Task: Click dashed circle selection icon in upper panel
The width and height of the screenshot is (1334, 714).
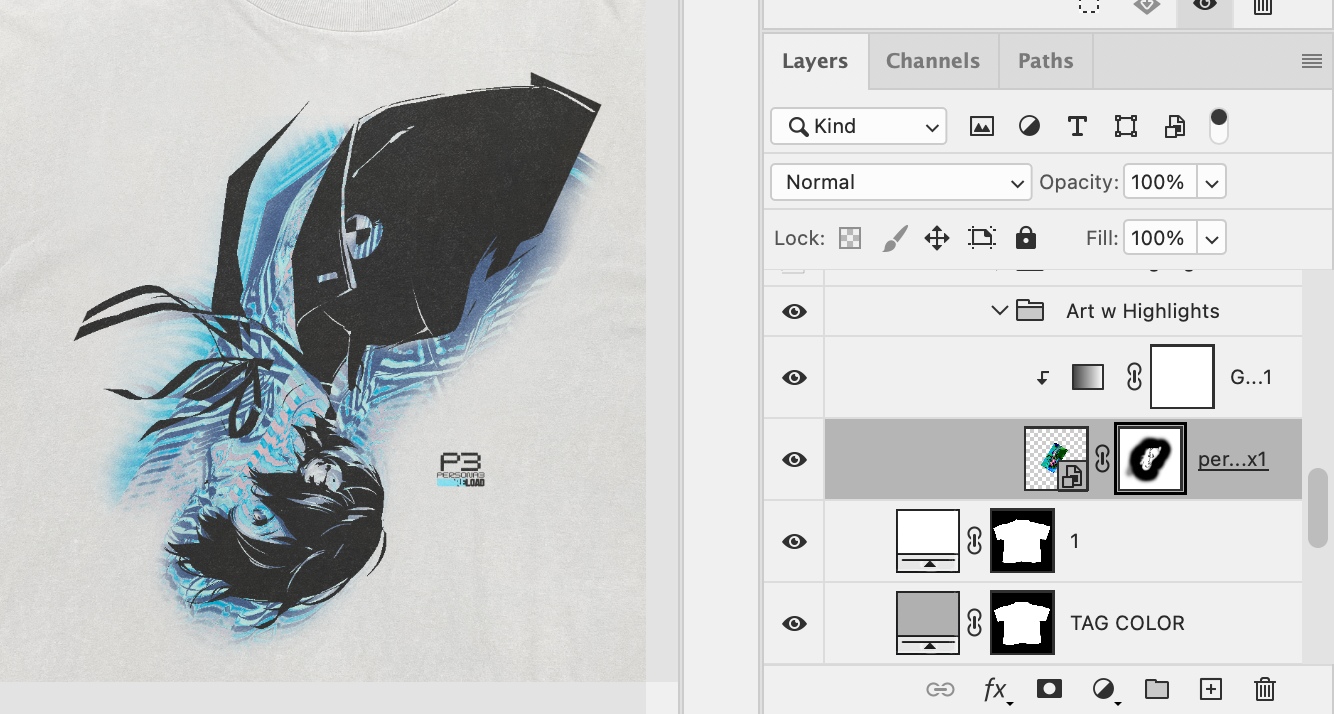Action: [x=1089, y=6]
